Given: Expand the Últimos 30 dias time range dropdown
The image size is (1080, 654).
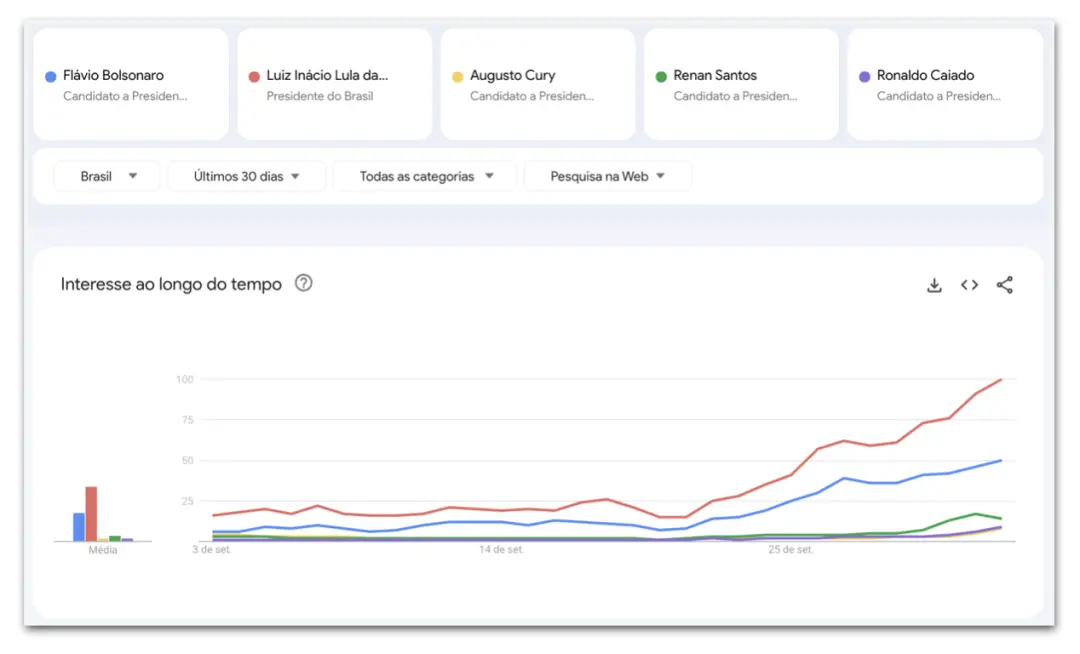Looking at the screenshot, I should [x=247, y=176].
